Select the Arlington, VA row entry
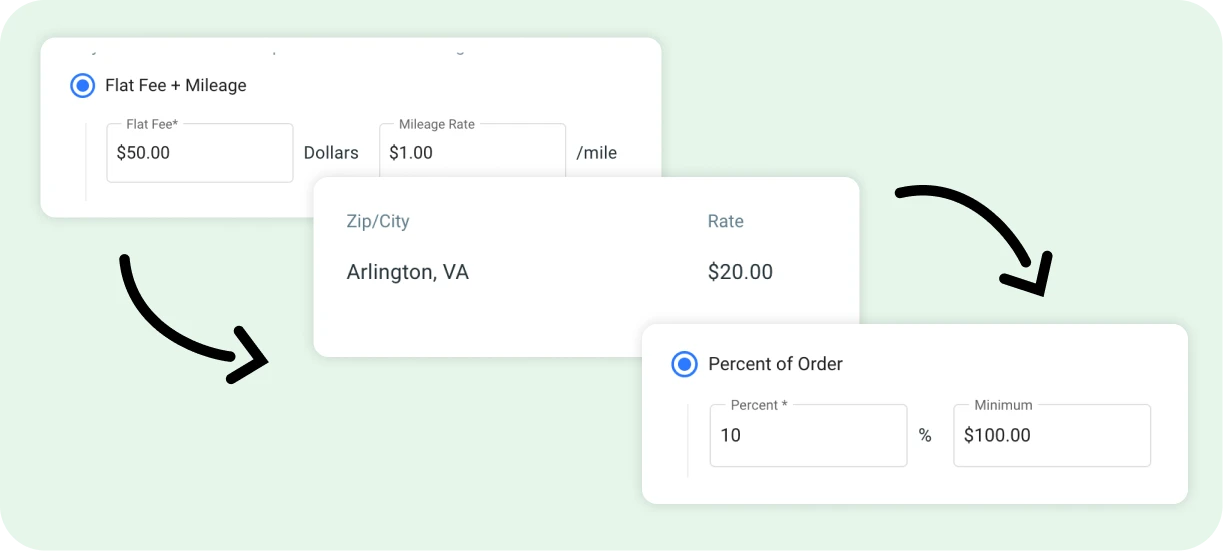This screenshot has width=1223, height=551. click(407, 271)
